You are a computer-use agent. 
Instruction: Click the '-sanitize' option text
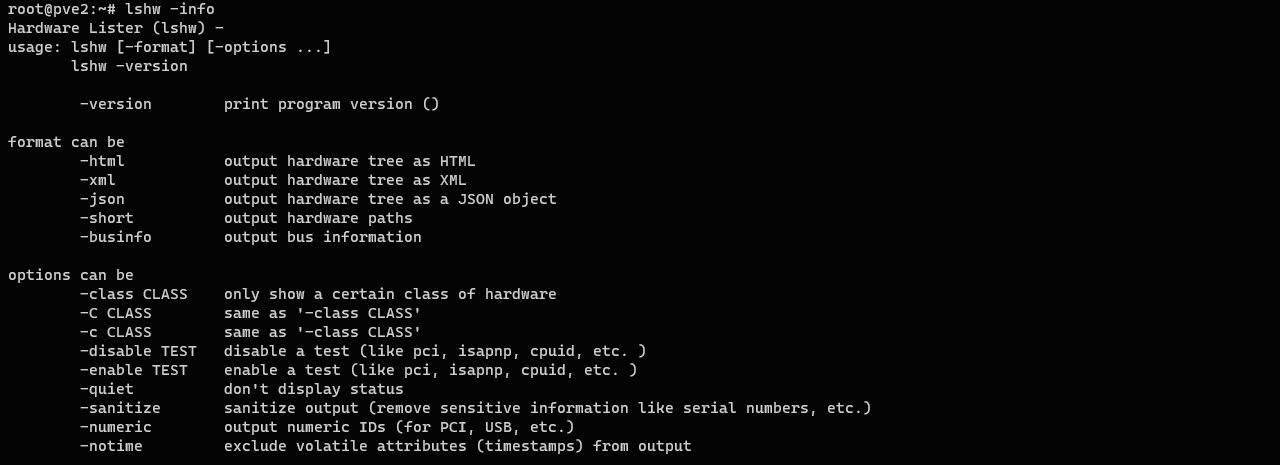120,408
